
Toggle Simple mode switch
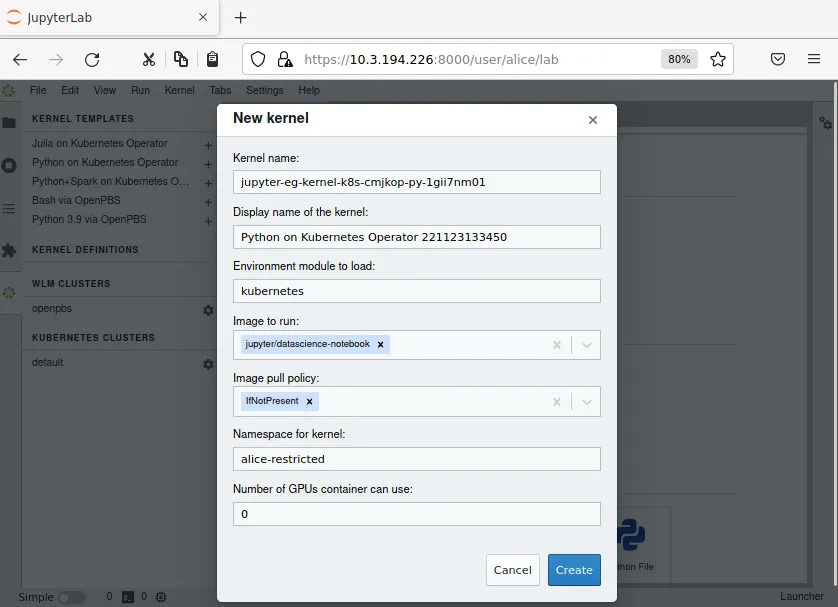tap(72, 597)
